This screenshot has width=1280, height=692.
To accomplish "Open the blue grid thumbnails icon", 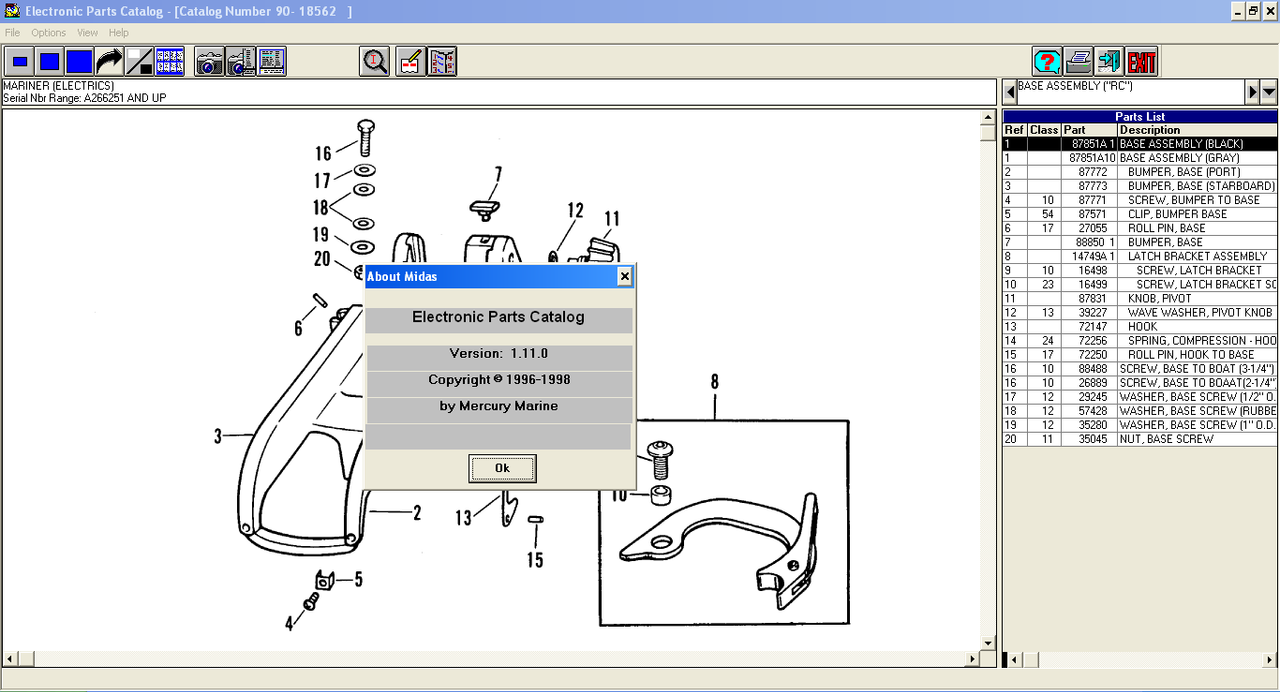I will [x=170, y=62].
